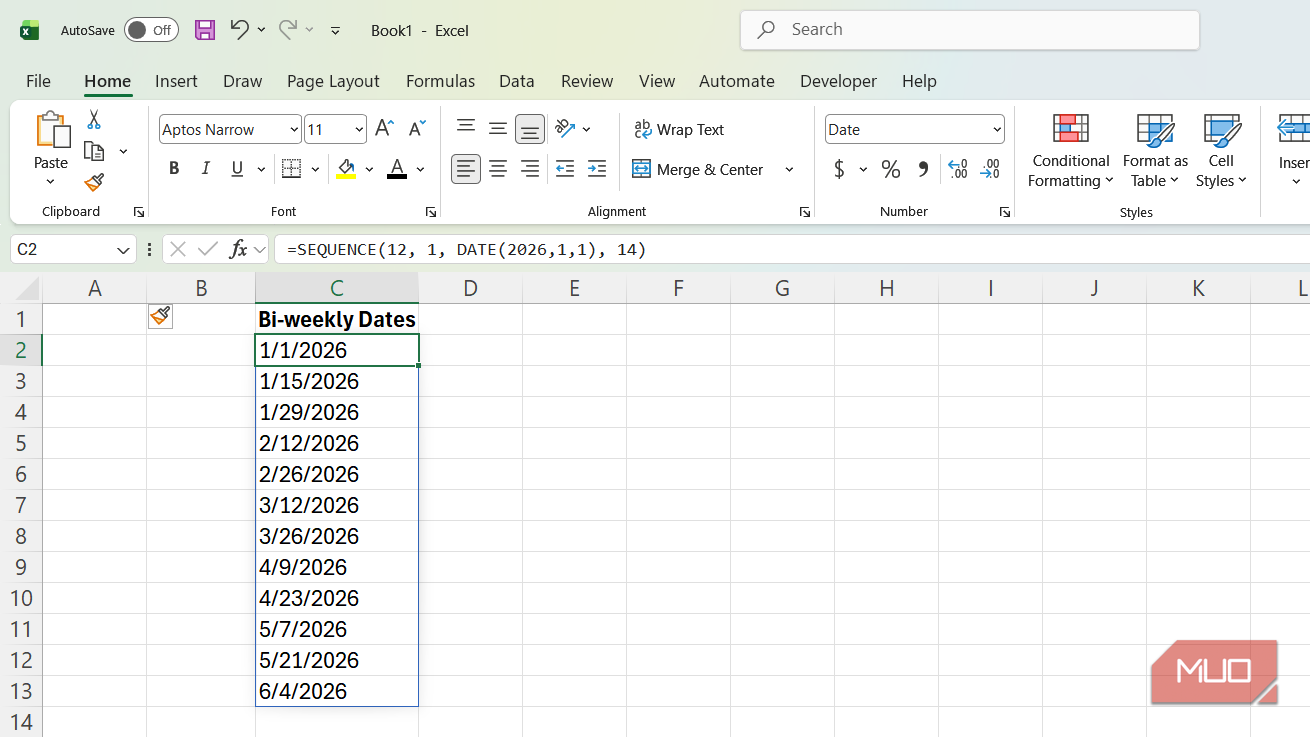The height and width of the screenshot is (737, 1310).
Task: Apply the Font Color swatch
Action: (x=397, y=169)
